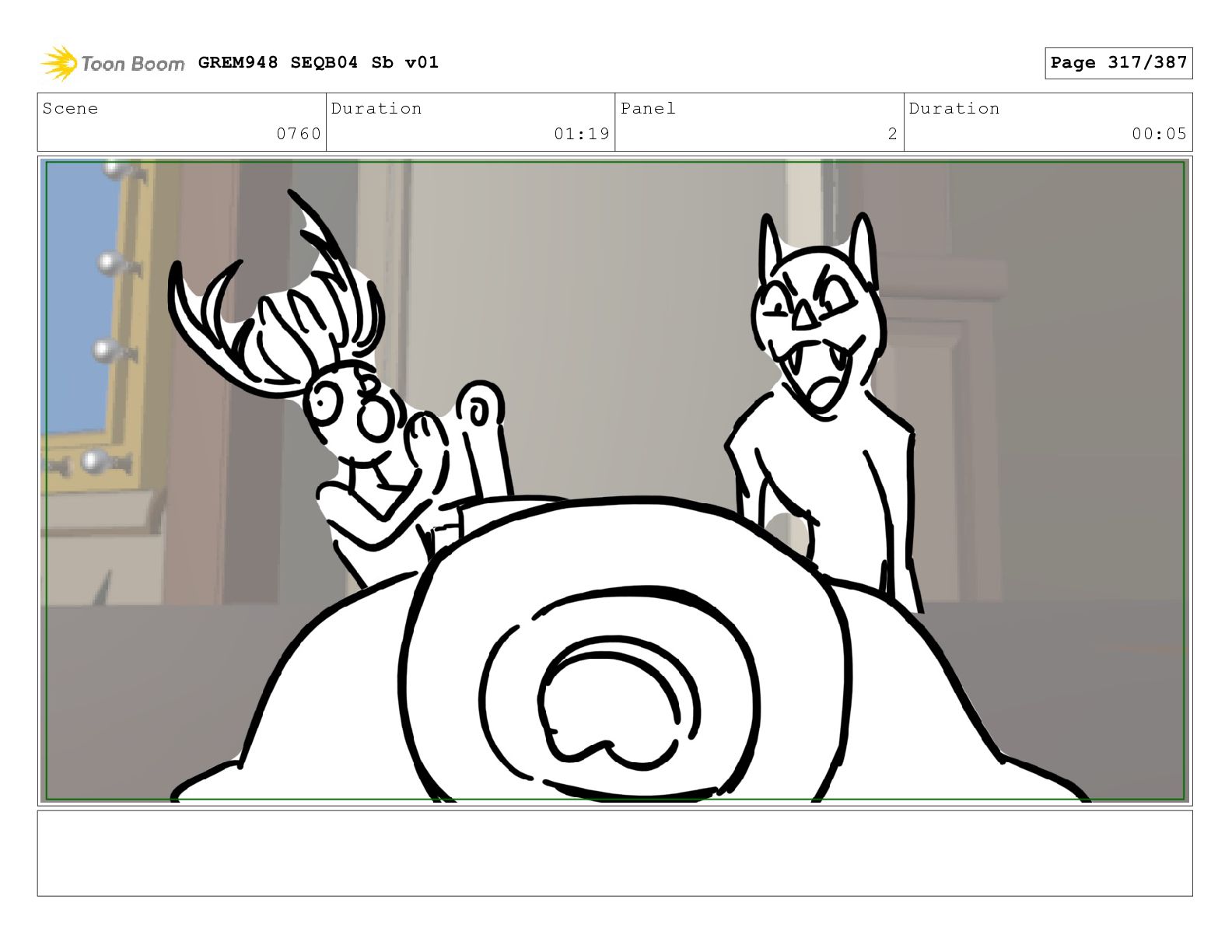Click the Scene header label
This screenshot has width=1232, height=952.
pos(71,108)
